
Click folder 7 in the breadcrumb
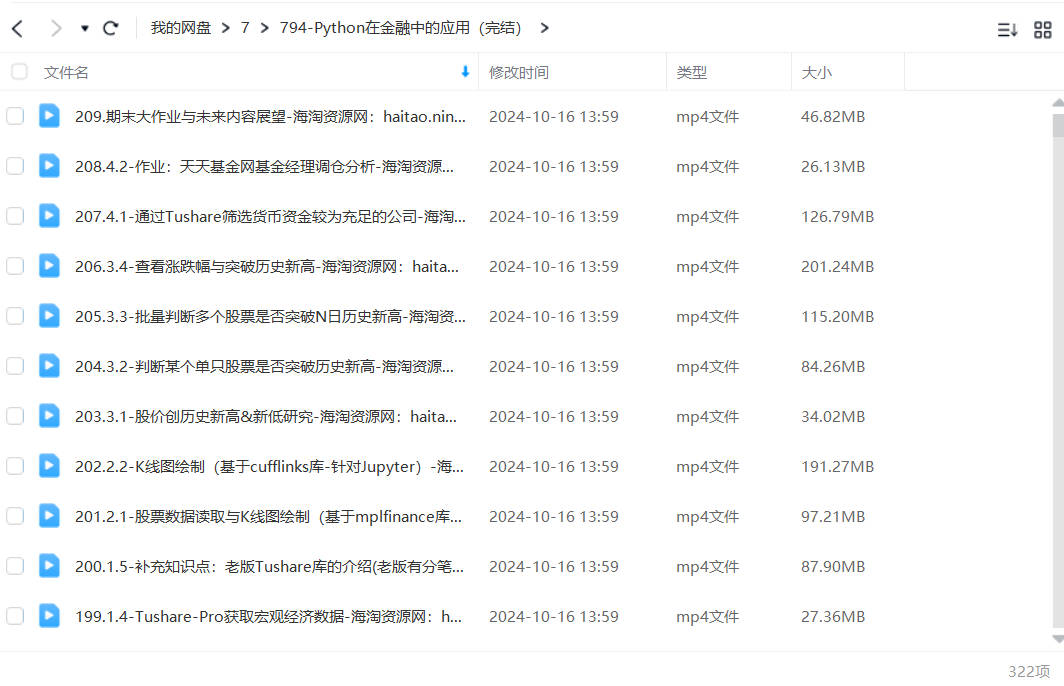pyautogui.click(x=244, y=28)
